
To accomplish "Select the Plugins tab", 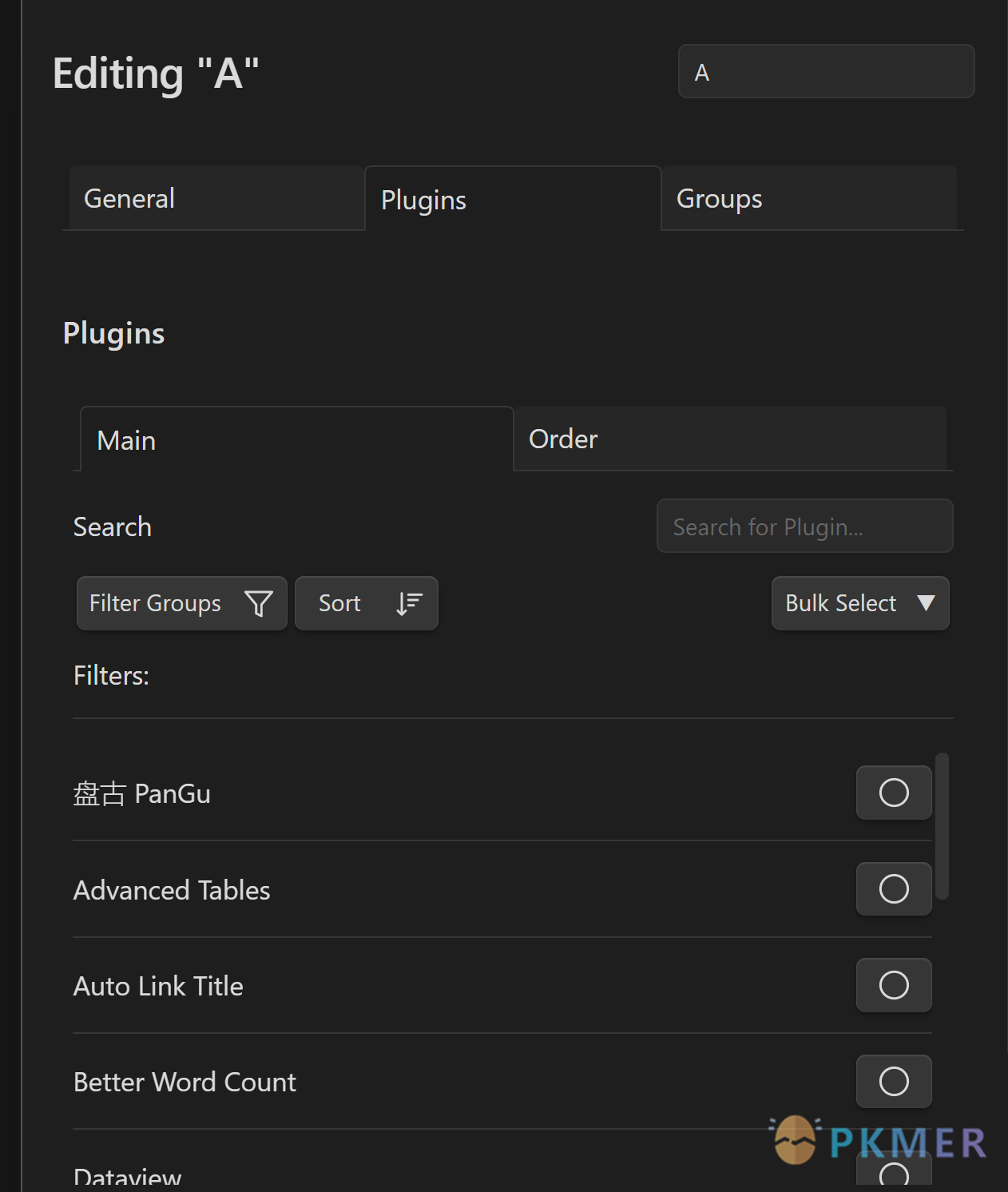I will pos(512,200).
